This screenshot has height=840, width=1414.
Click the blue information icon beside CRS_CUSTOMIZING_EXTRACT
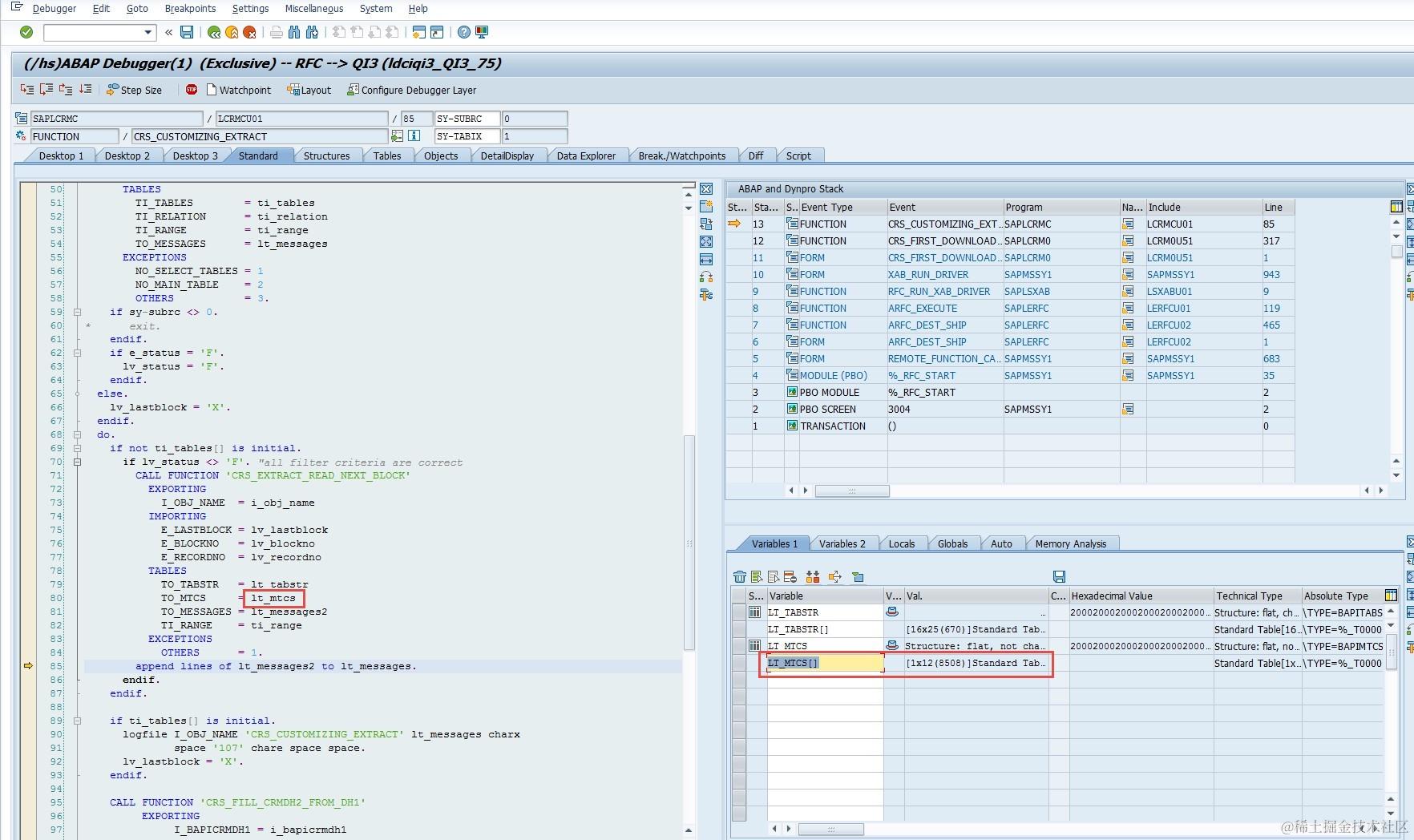click(x=414, y=136)
